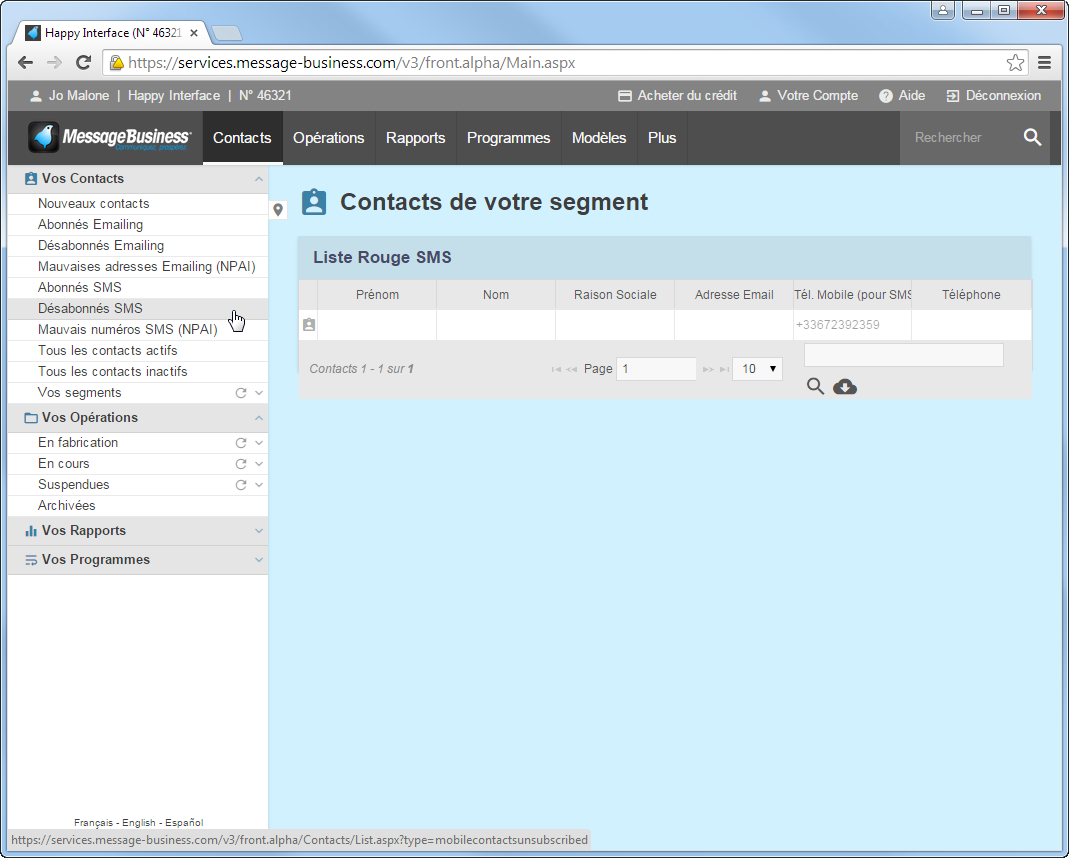Open Tous les contacts actifs
1069x858 pixels.
(x=138, y=351)
